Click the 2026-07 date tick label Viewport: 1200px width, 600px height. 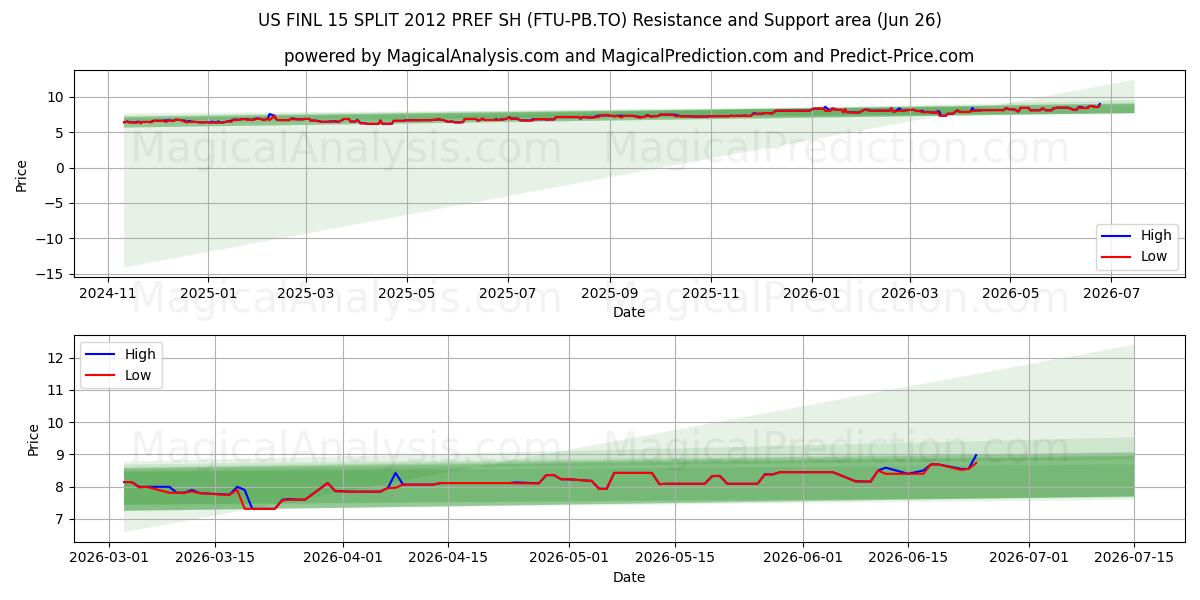tap(1111, 294)
